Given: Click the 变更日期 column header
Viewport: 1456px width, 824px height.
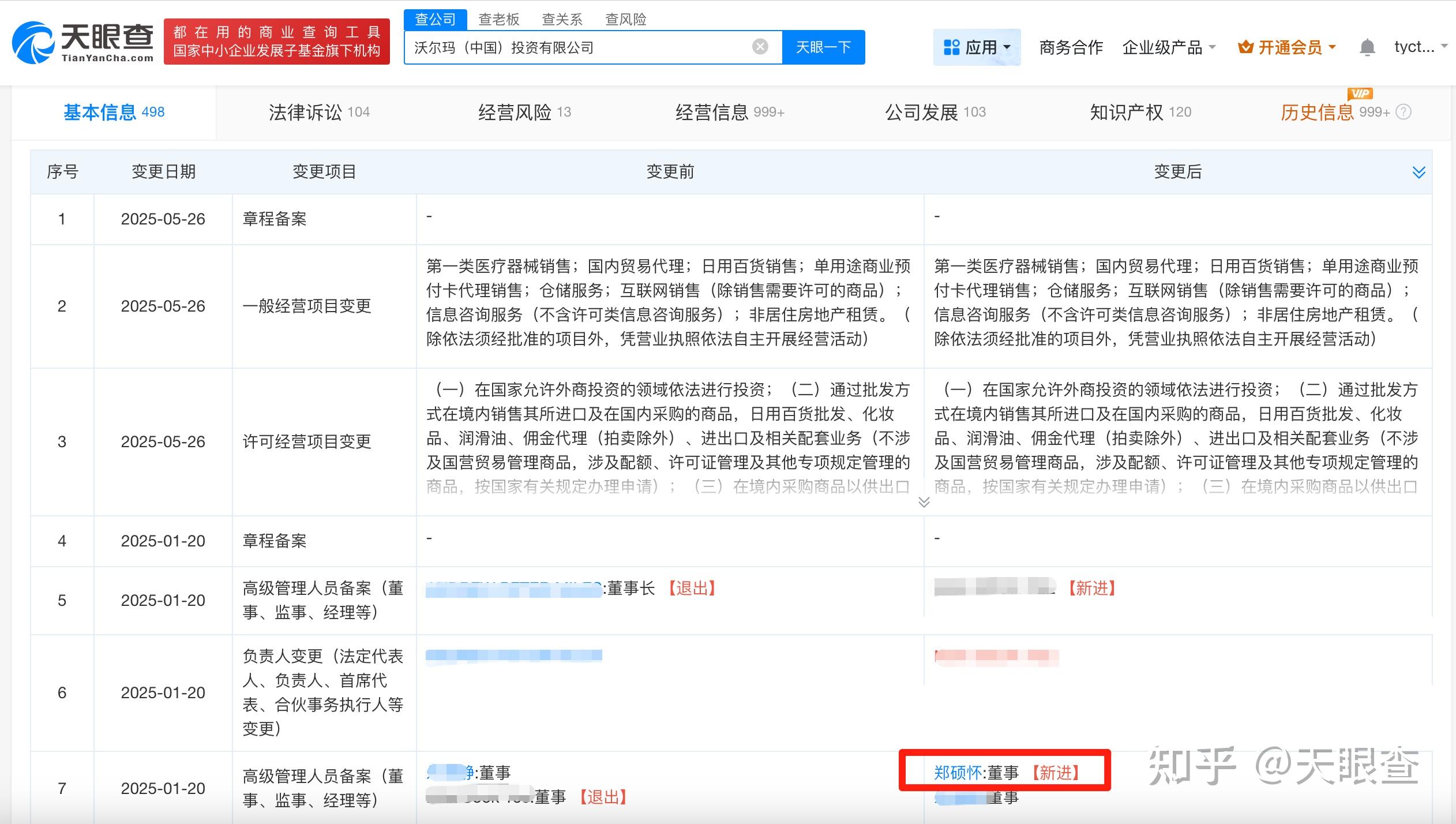Looking at the screenshot, I should point(163,172).
